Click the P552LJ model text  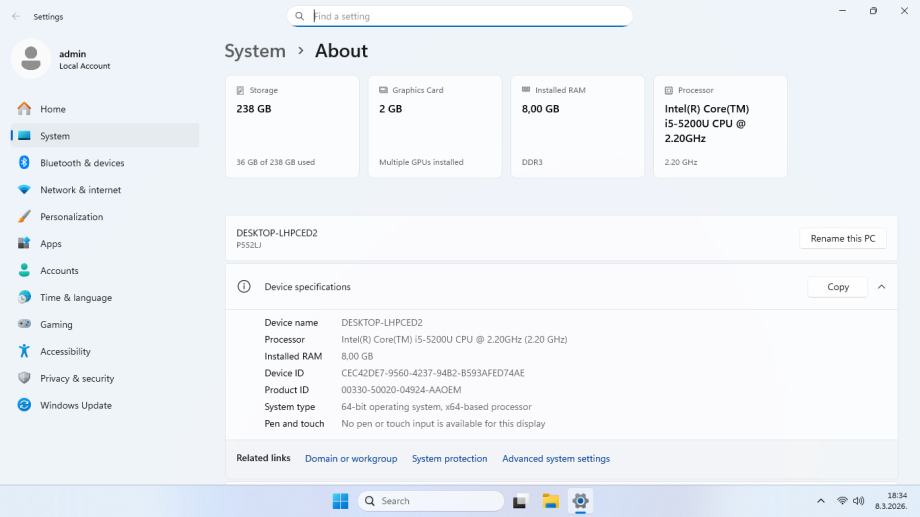pos(249,245)
